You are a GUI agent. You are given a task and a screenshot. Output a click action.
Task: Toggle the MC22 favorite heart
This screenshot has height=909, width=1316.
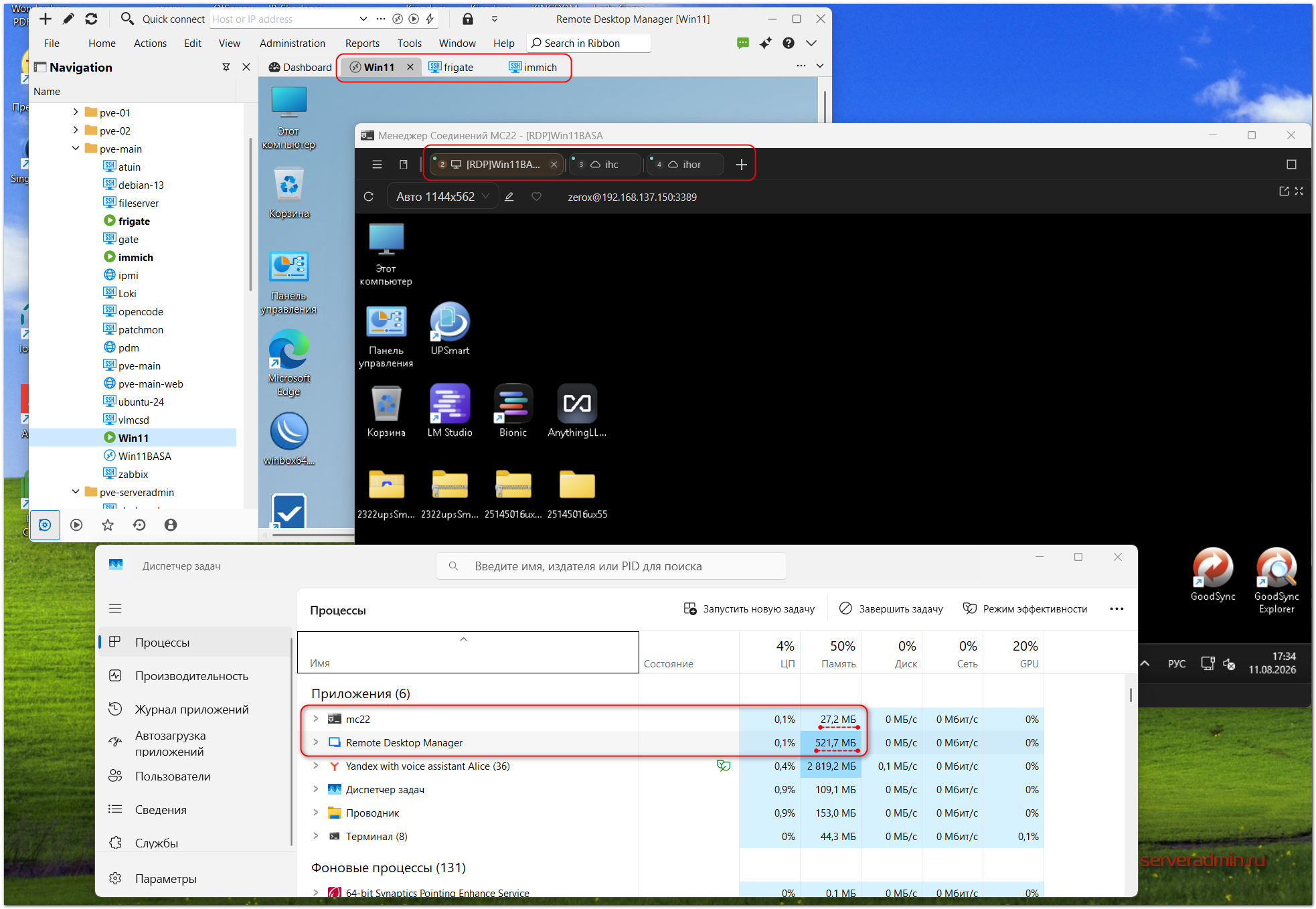click(536, 197)
